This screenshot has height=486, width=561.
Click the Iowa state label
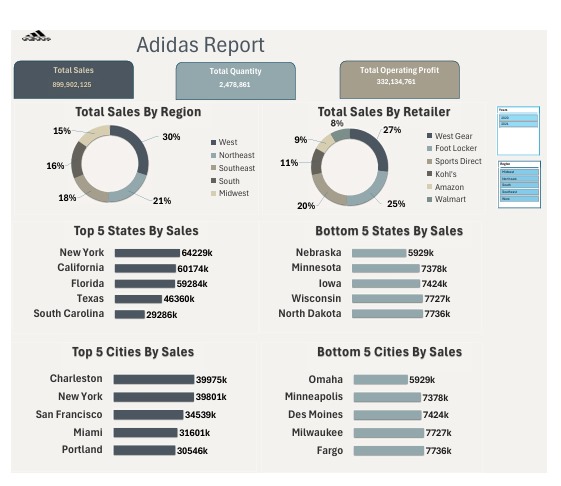[330, 283]
